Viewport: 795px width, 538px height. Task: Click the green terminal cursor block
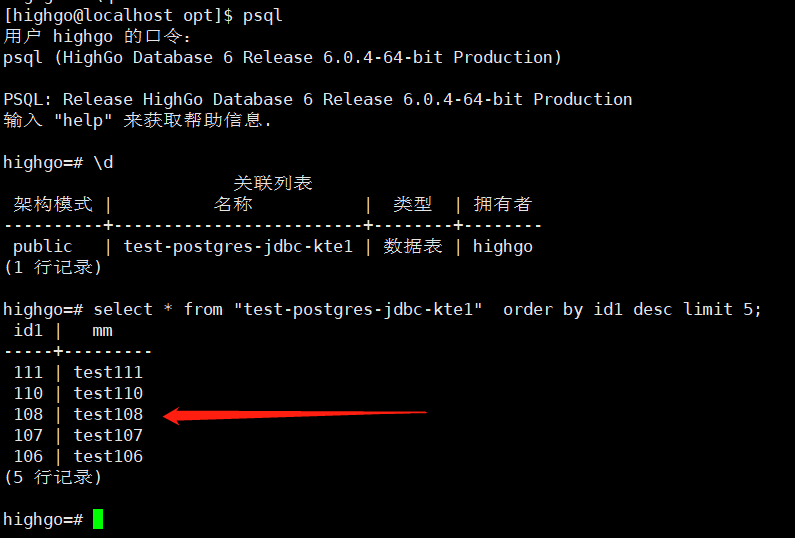tap(98, 519)
